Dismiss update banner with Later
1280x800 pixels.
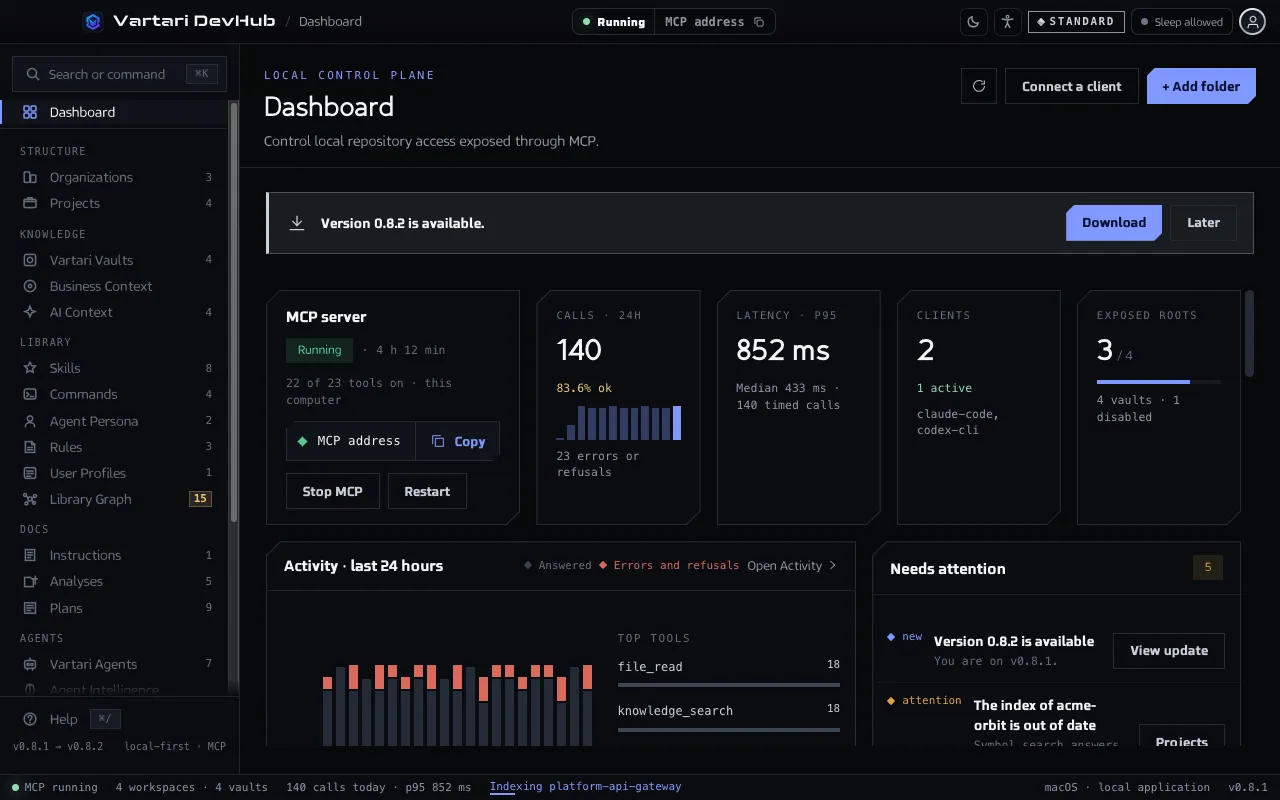tap(1203, 223)
